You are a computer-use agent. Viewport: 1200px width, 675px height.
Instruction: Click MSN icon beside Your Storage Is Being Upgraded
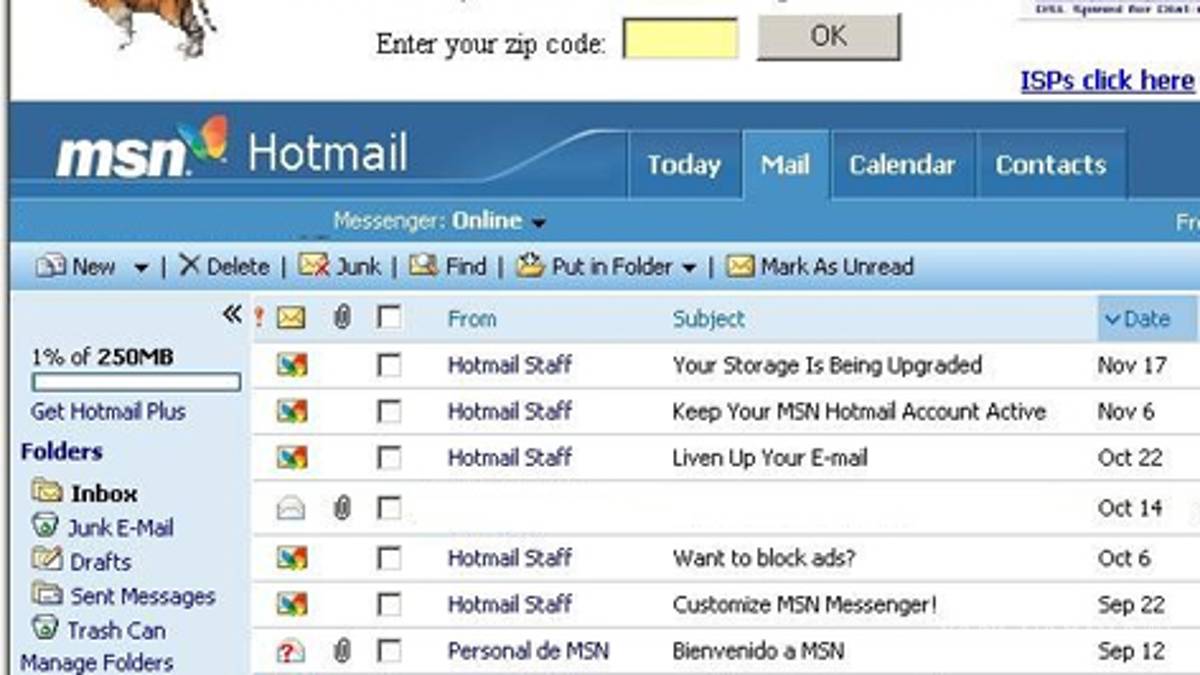[292, 365]
